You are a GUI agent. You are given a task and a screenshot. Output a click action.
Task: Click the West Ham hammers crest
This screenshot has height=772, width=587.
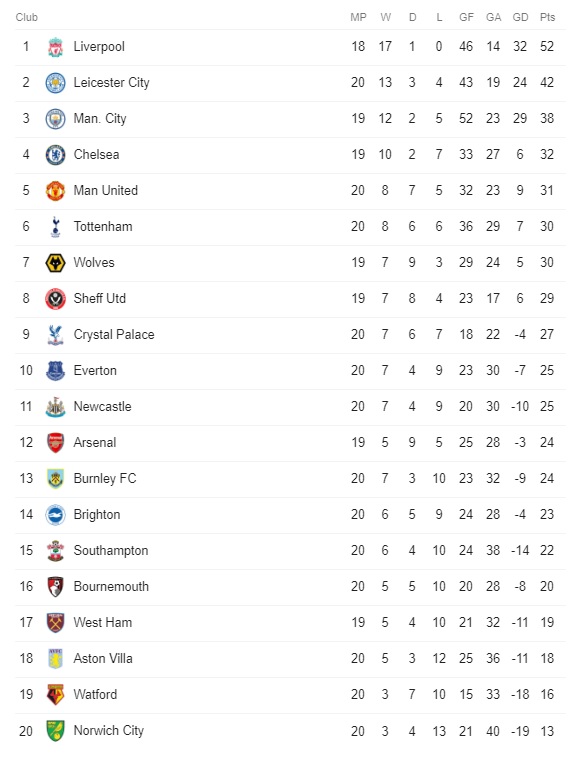pos(55,623)
